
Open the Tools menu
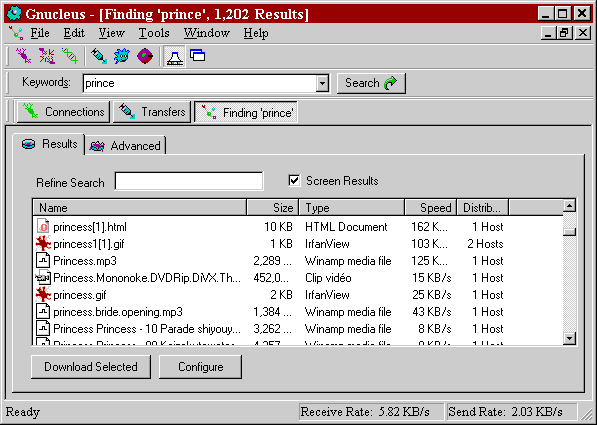pyautogui.click(x=154, y=33)
